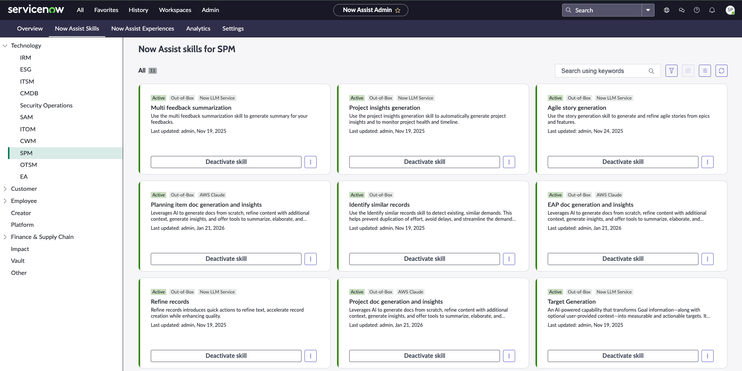Screen dimensions: 742x371
Task: Open the help question mark icon
Action: click(x=697, y=10)
